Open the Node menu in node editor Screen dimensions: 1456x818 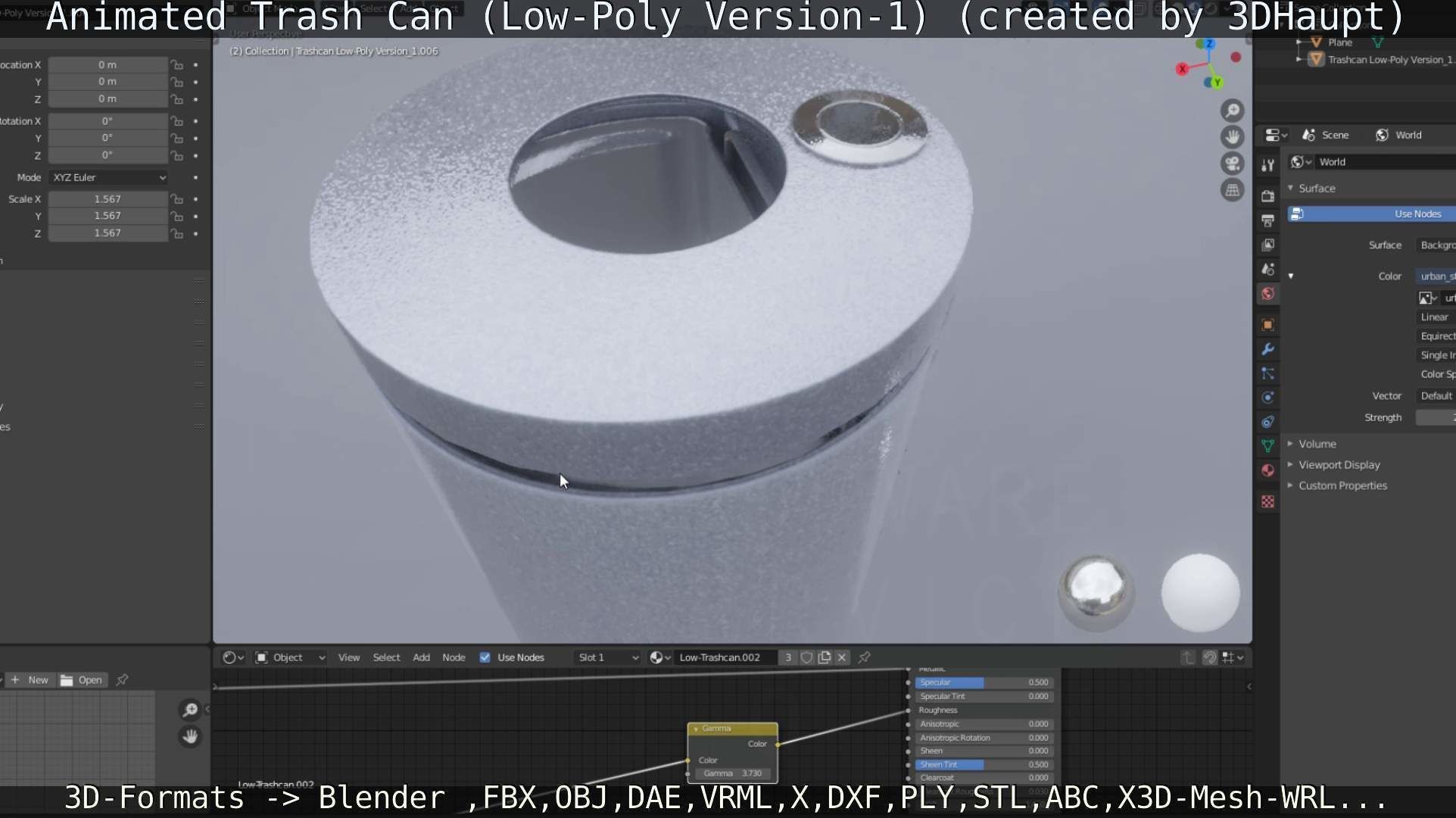[454, 657]
